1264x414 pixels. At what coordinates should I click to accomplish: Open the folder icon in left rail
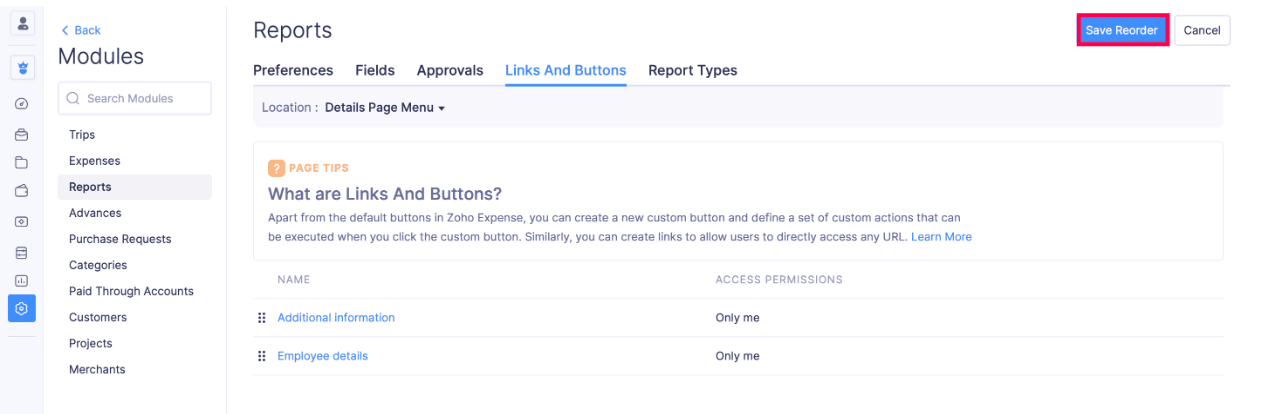[x=22, y=163]
